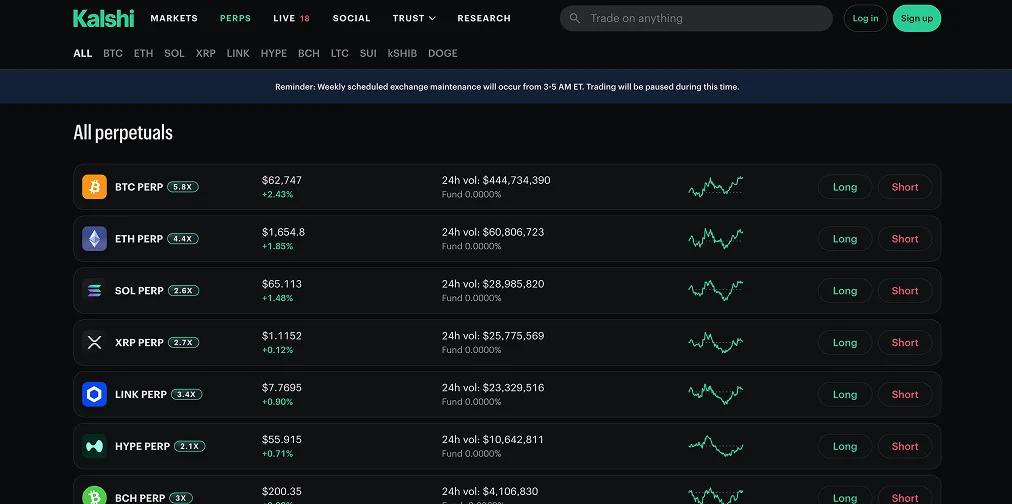Click the green Bitcoin Cash icon
Image resolution: width=1012 pixels, height=504 pixels.
click(94, 495)
